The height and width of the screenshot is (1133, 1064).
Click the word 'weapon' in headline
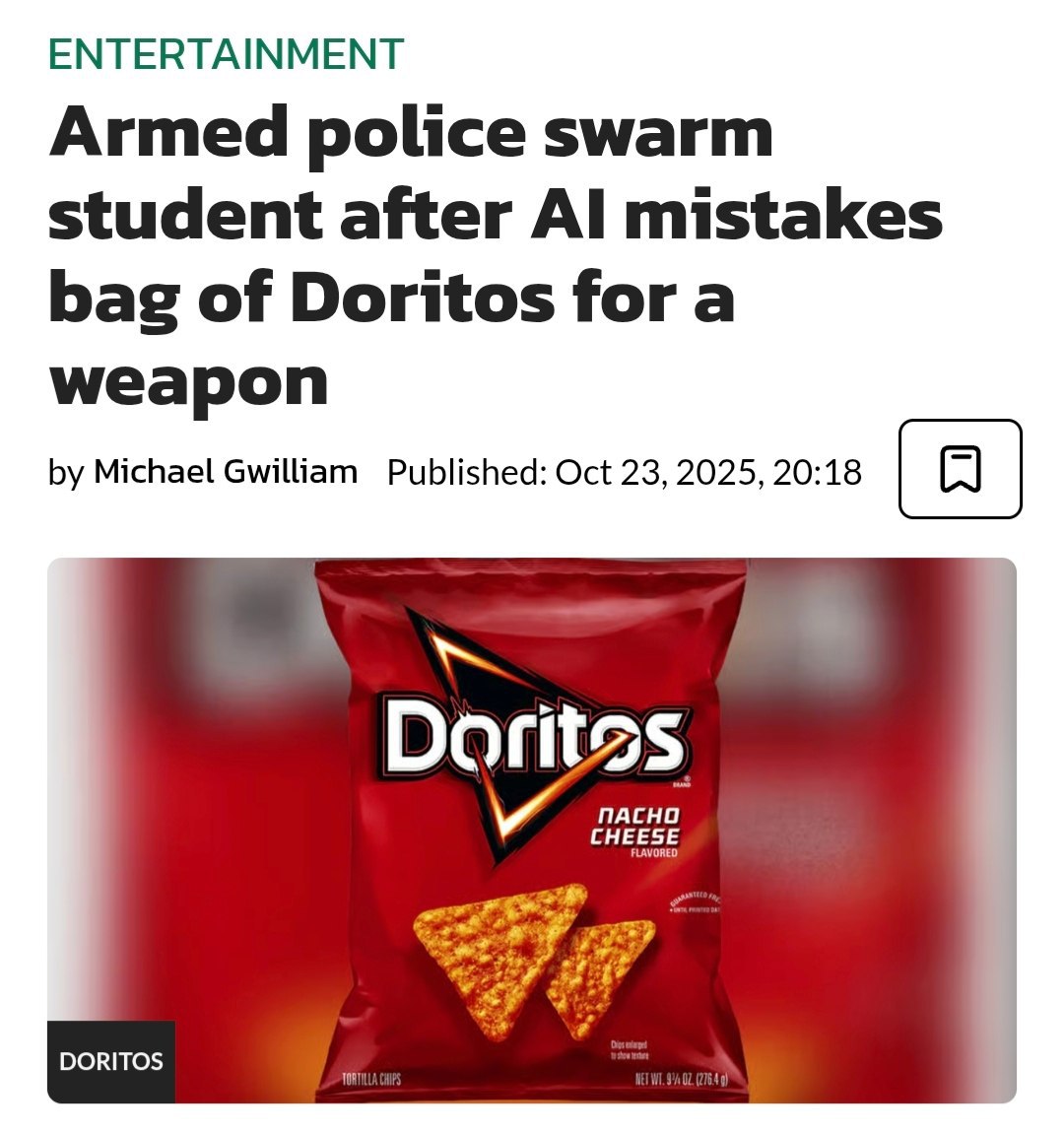tap(188, 383)
